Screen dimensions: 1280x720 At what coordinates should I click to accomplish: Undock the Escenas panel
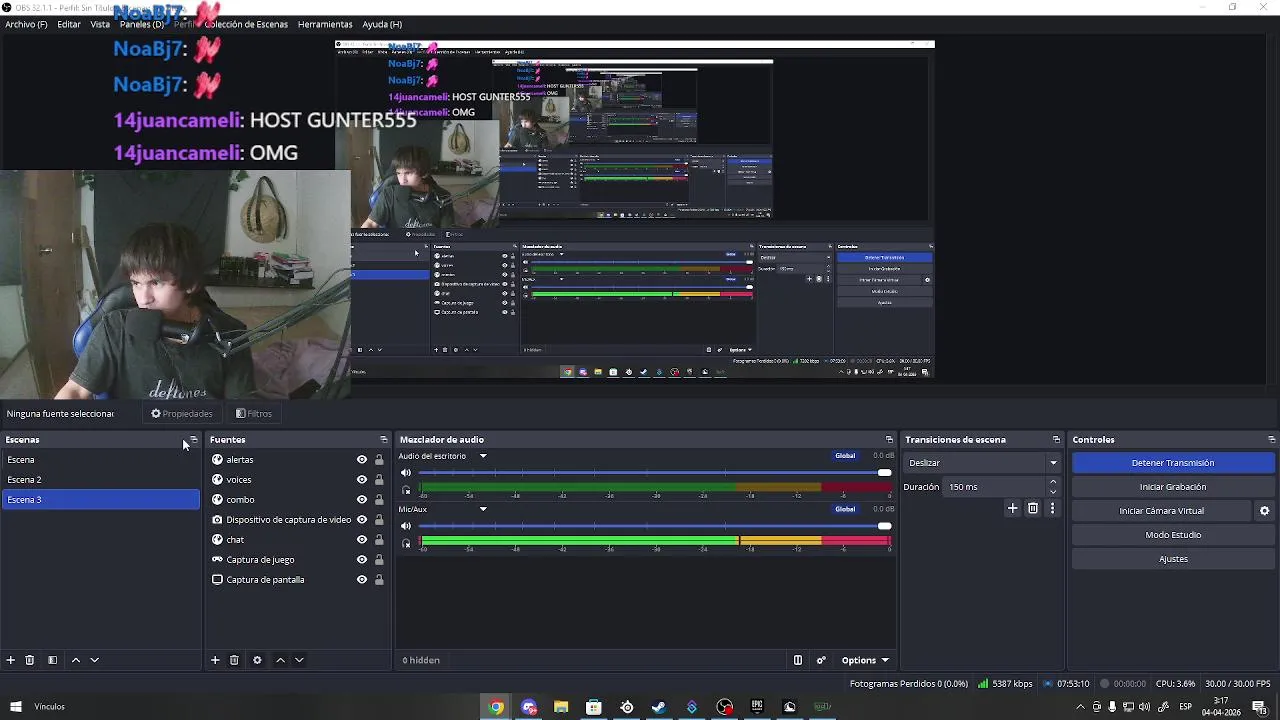click(193, 440)
